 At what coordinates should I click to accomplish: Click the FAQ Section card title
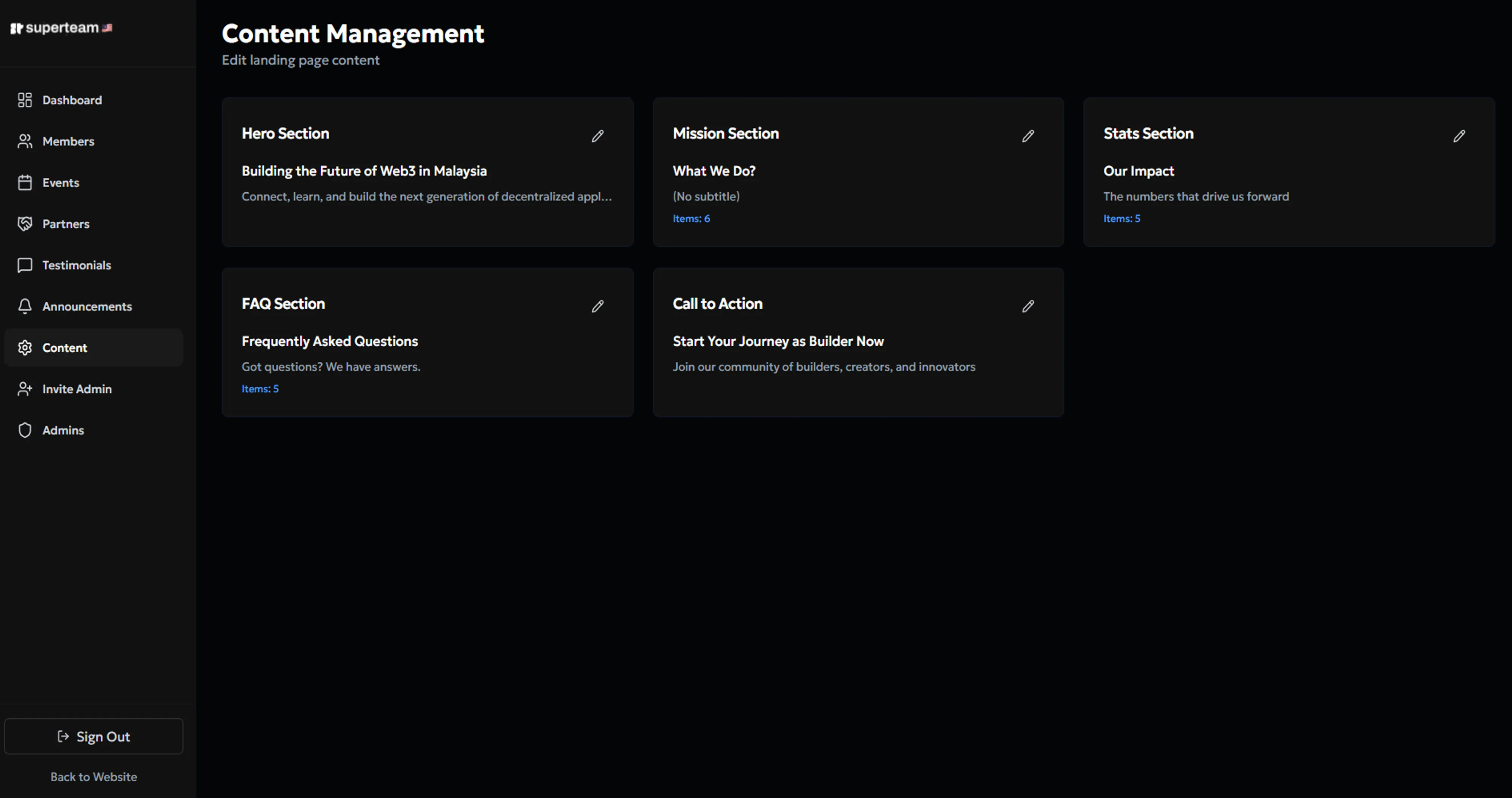pyautogui.click(x=283, y=303)
